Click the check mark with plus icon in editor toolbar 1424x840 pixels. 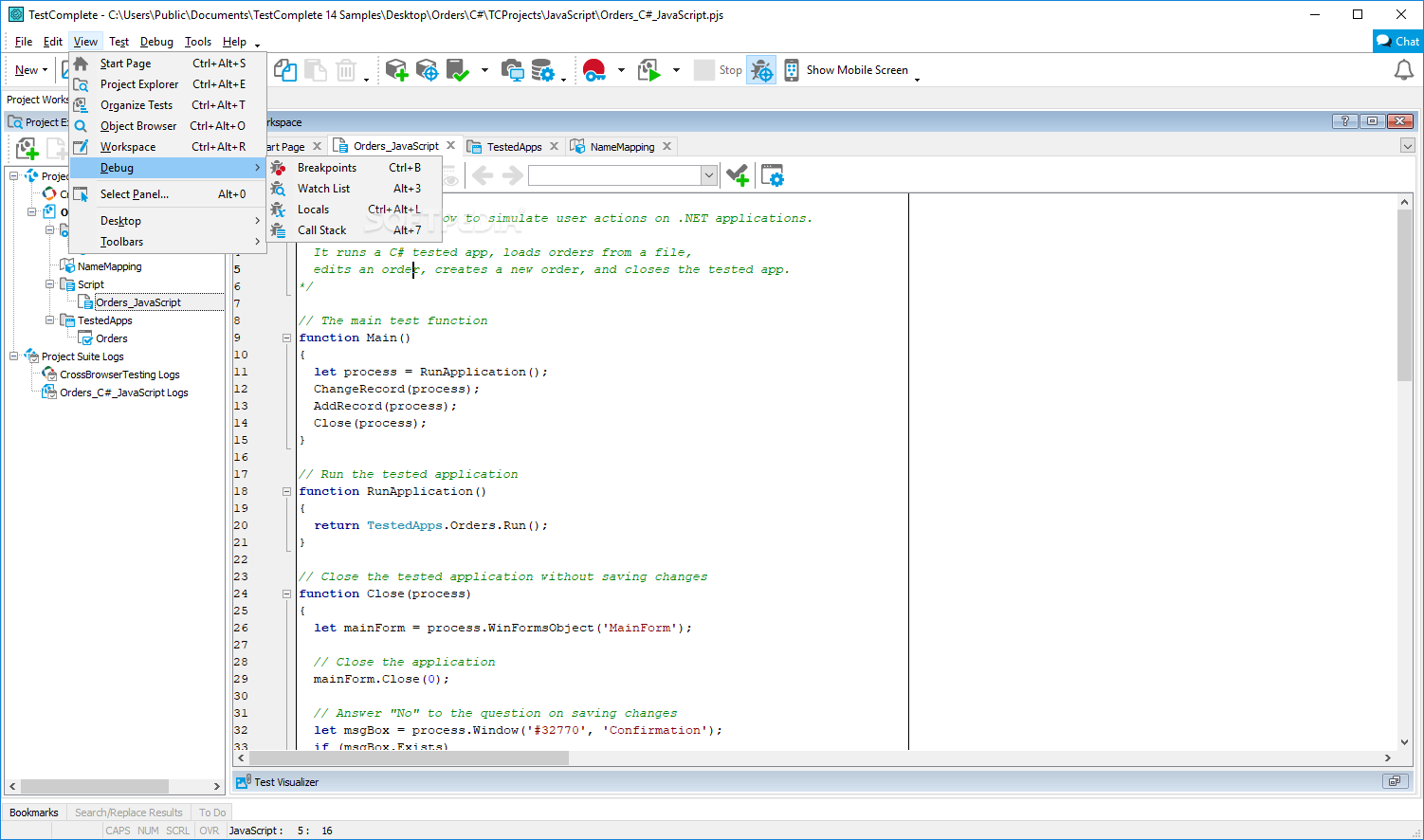(x=737, y=175)
